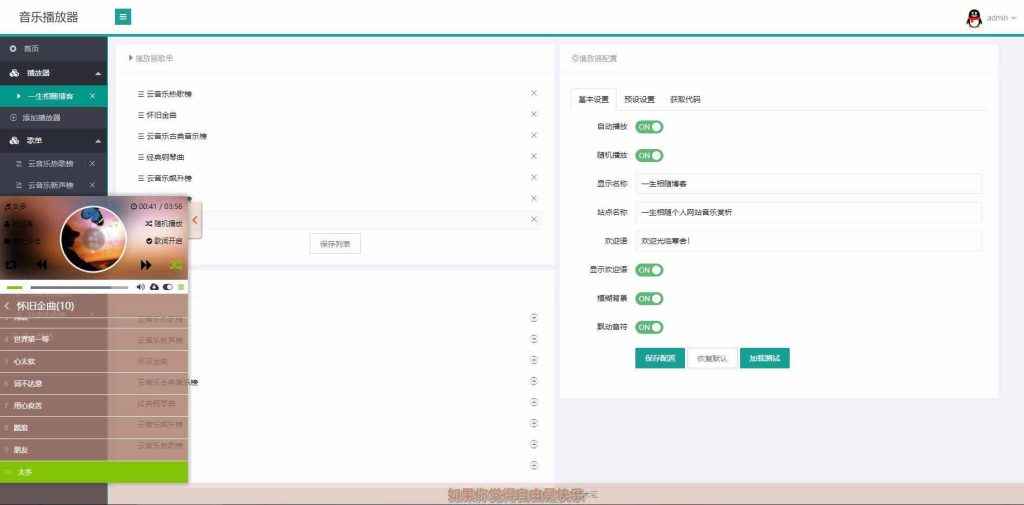Click drag handle of 经典钢琴曲 row
This screenshot has width=1024, height=505.
click(140, 157)
